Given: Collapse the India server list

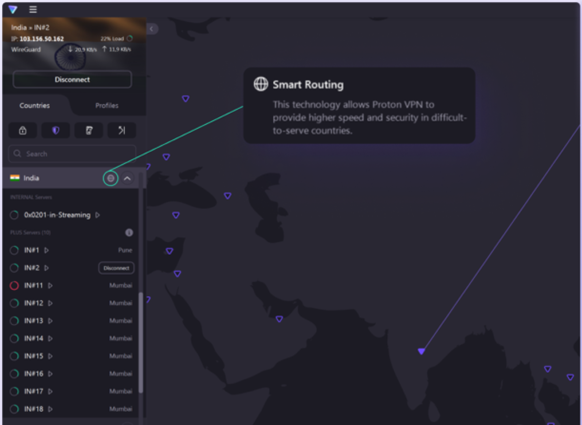Looking at the screenshot, I should point(127,179).
